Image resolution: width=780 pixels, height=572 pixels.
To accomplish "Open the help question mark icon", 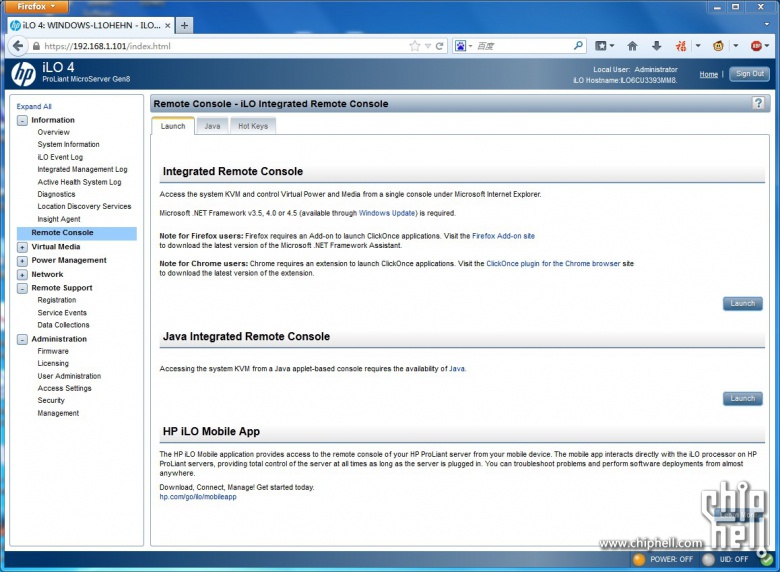I will pyautogui.click(x=758, y=103).
